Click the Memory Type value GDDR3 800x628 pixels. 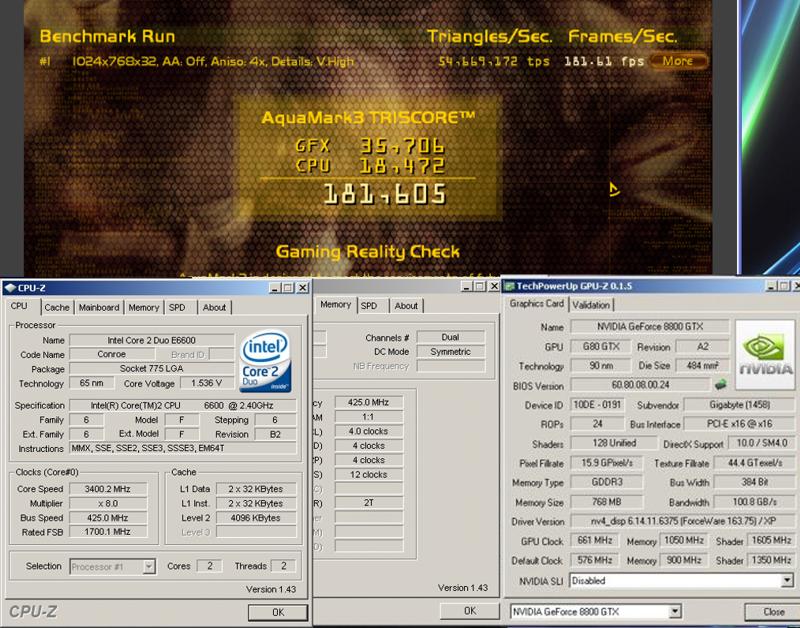pyautogui.click(x=607, y=482)
